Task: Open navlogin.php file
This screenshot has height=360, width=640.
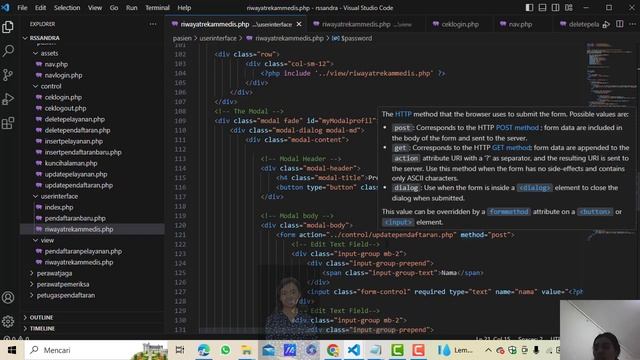Action: [63, 75]
